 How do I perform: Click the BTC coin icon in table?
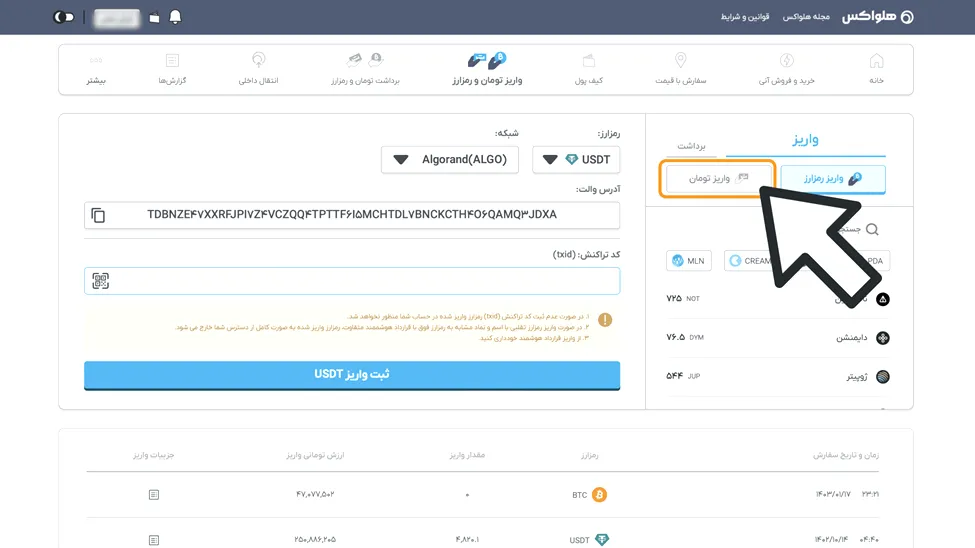[599, 495]
